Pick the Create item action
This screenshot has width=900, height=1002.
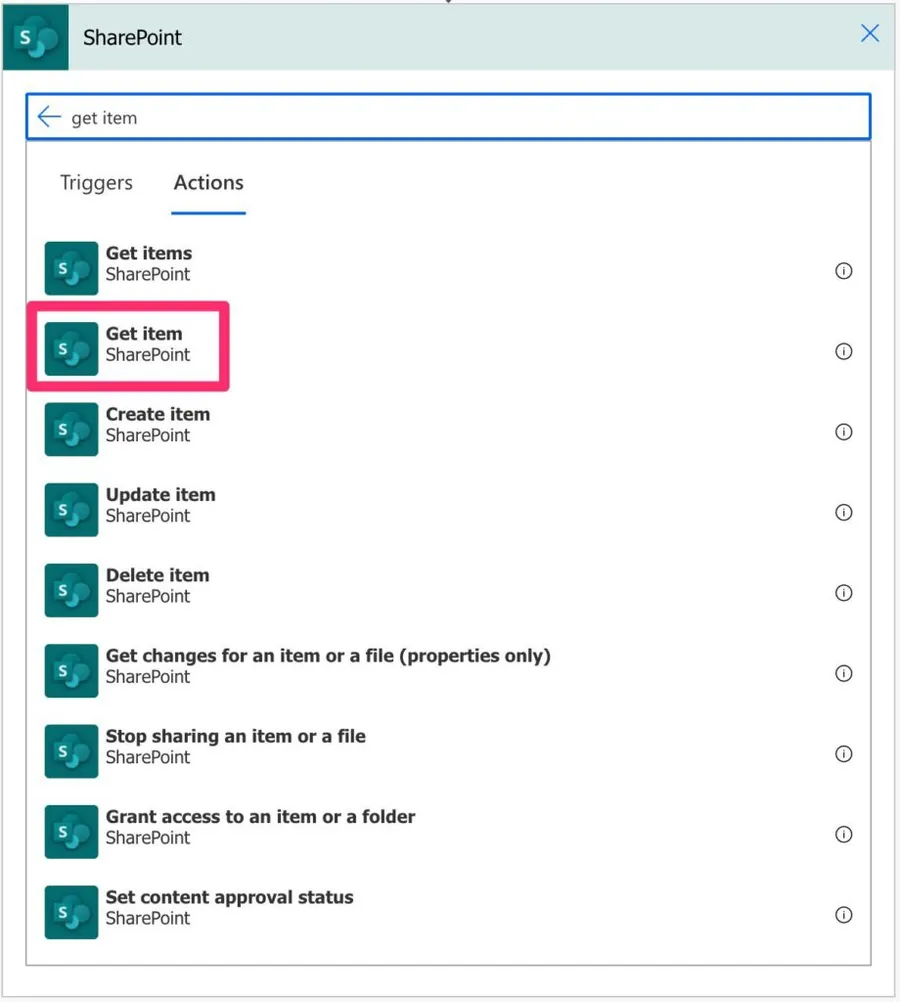click(157, 424)
